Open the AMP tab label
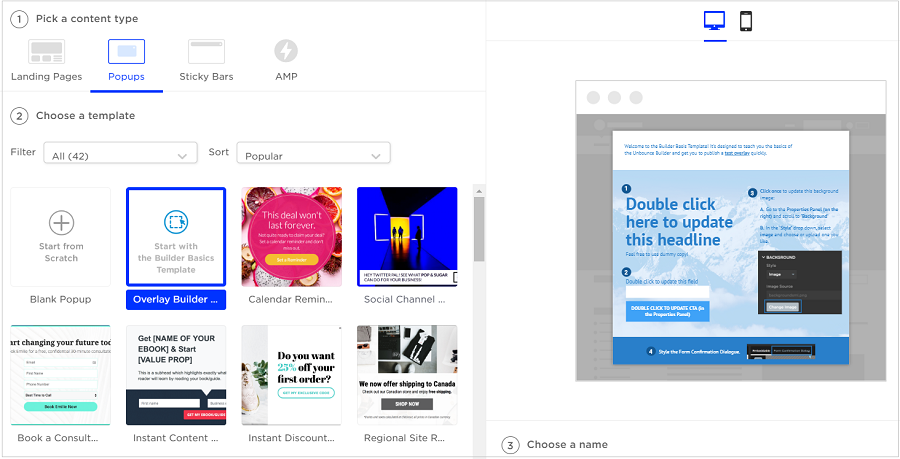900x459 pixels. pos(286,76)
